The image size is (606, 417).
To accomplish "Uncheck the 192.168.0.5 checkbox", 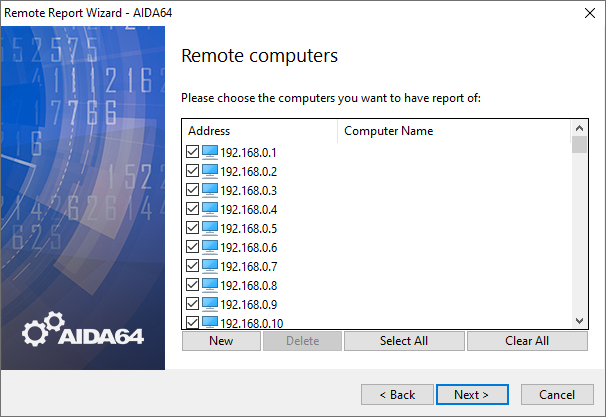I will pyautogui.click(x=192, y=228).
